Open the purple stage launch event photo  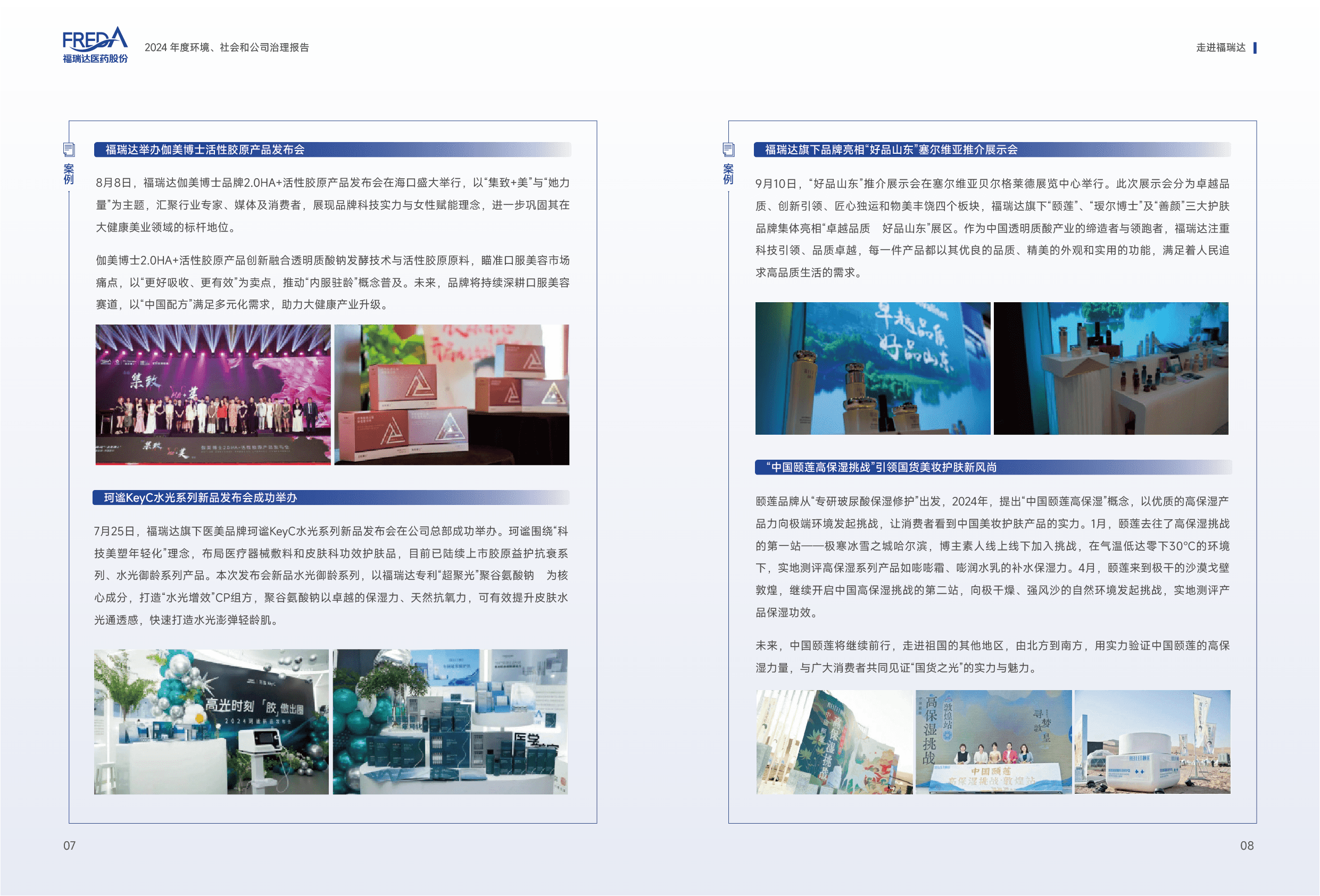212,395
